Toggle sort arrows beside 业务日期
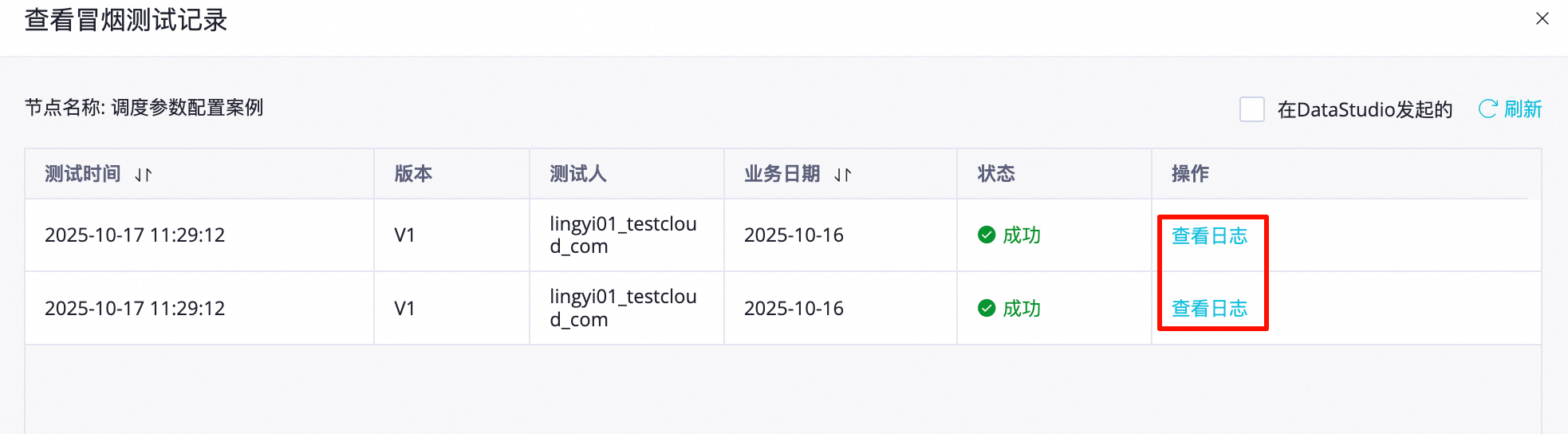The image size is (1568, 434). [843, 175]
